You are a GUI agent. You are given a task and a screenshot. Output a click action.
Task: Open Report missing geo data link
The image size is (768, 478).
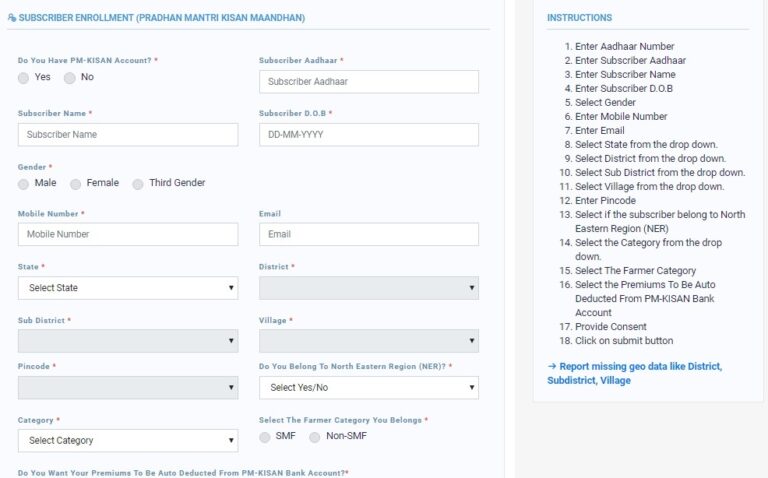click(x=635, y=373)
